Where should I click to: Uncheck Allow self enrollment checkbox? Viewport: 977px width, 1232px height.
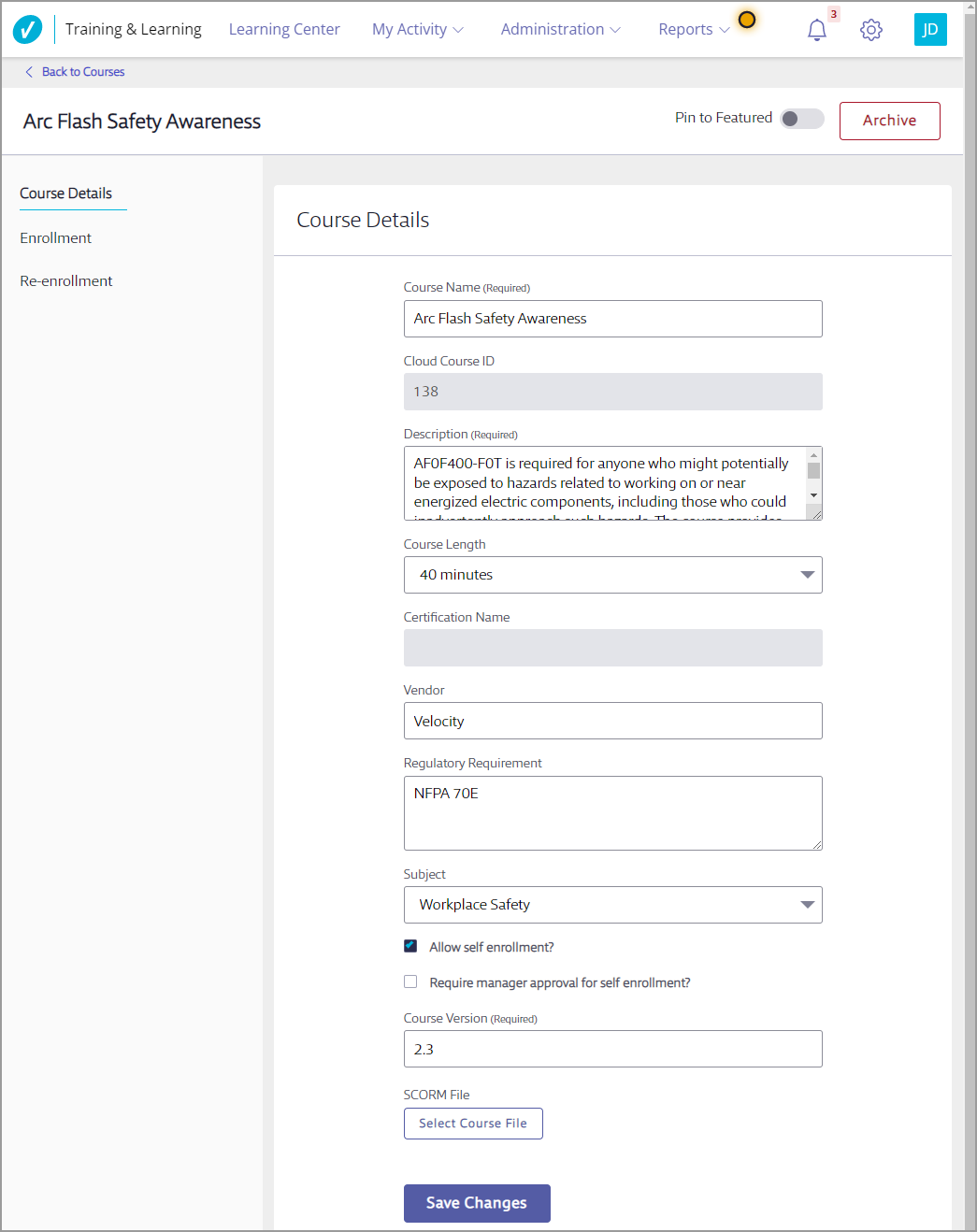coord(410,946)
